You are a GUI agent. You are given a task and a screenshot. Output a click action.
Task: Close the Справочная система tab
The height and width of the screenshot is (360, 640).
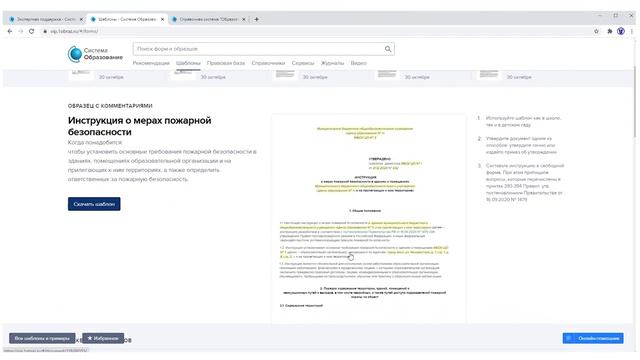click(x=244, y=19)
